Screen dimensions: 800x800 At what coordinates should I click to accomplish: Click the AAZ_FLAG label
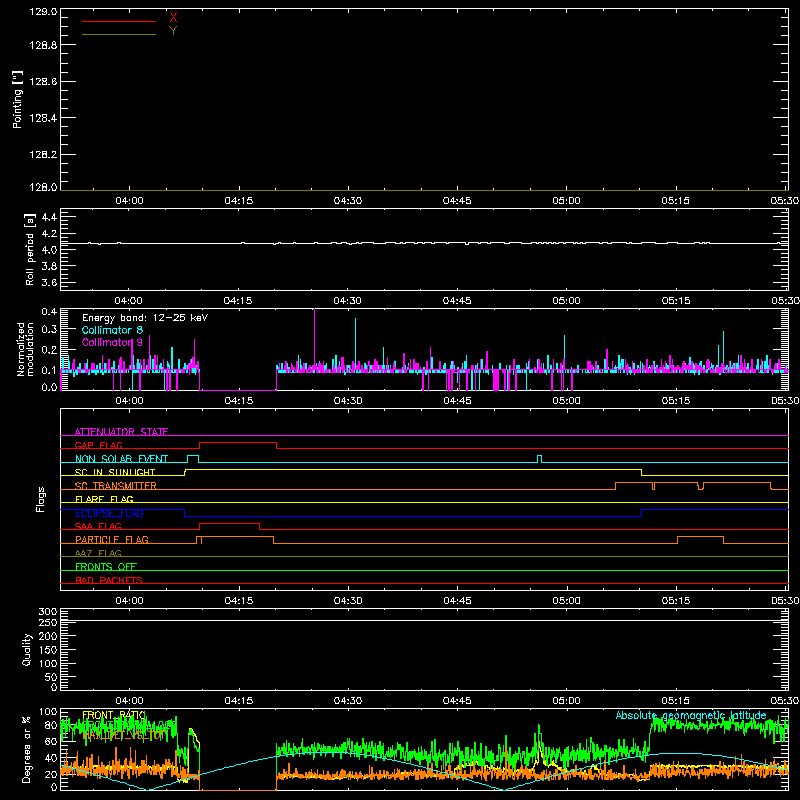pyautogui.click(x=98, y=553)
